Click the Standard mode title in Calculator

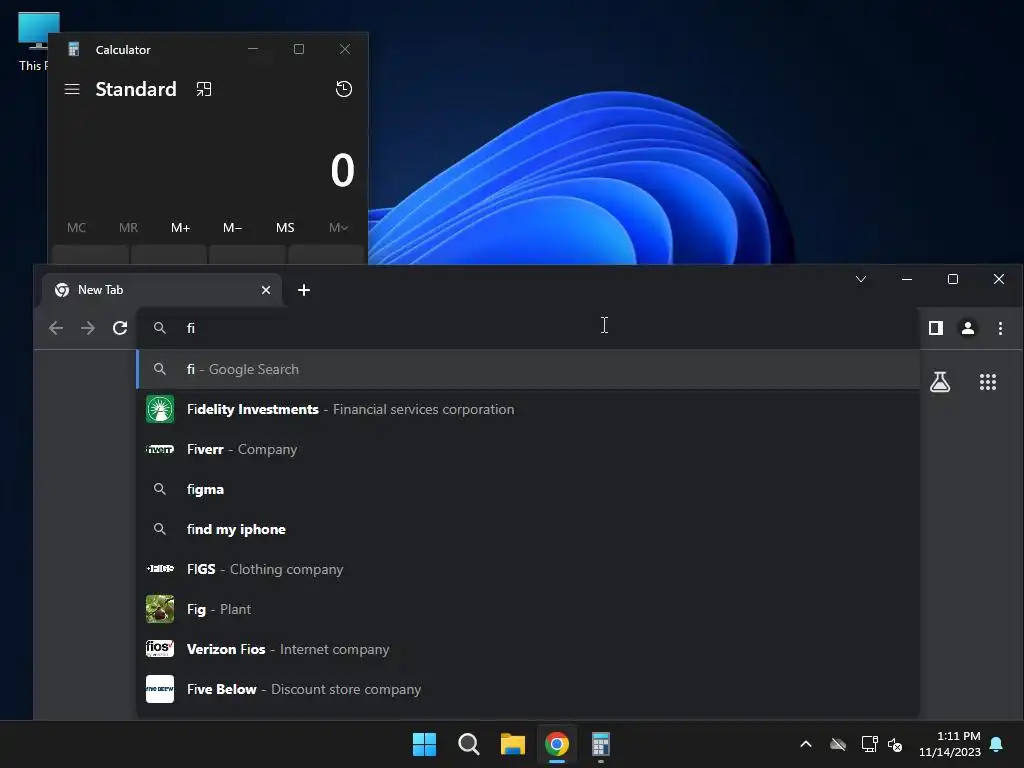[x=136, y=89]
